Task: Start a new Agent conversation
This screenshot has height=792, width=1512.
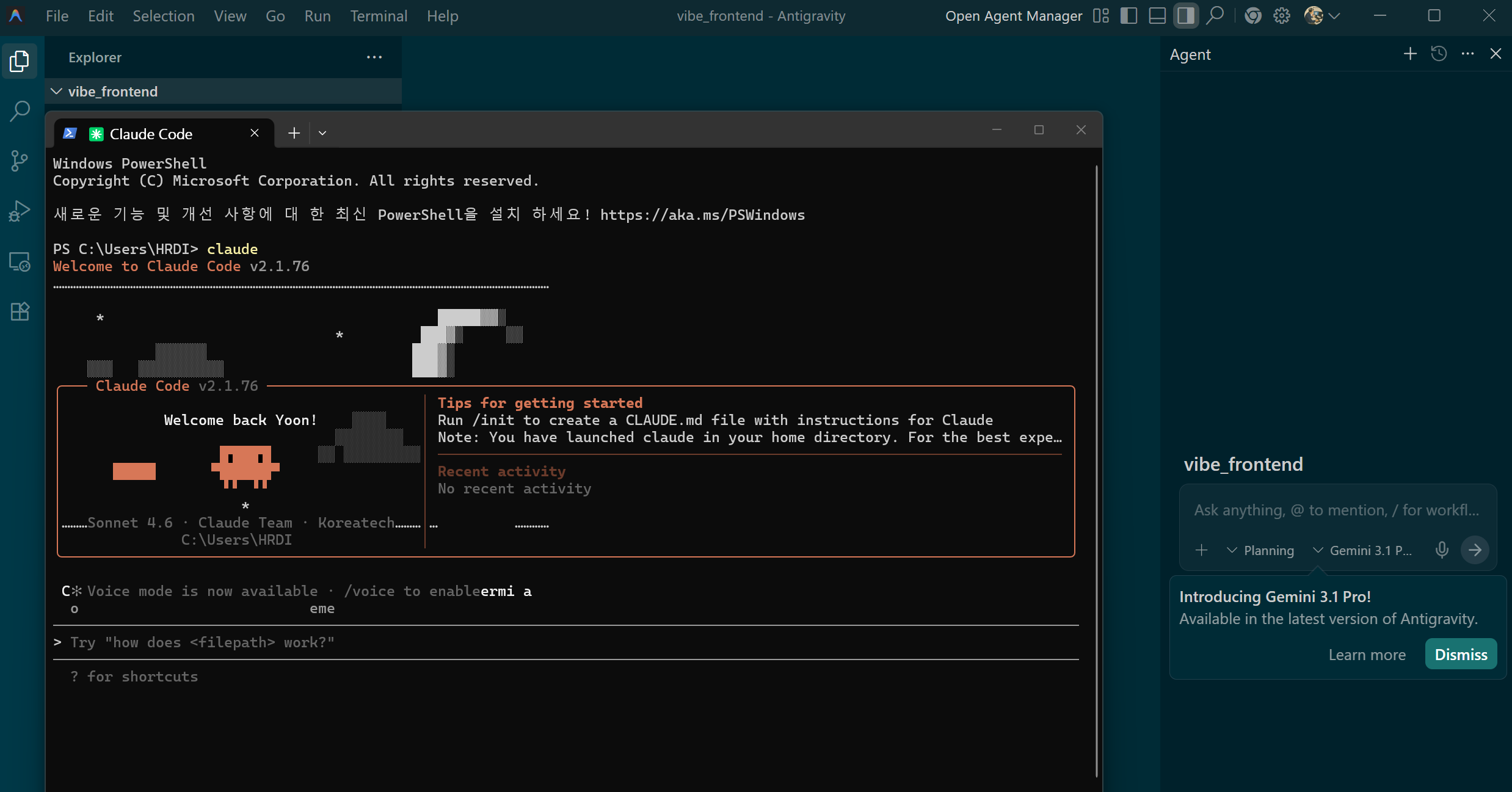Action: click(x=1410, y=54)
